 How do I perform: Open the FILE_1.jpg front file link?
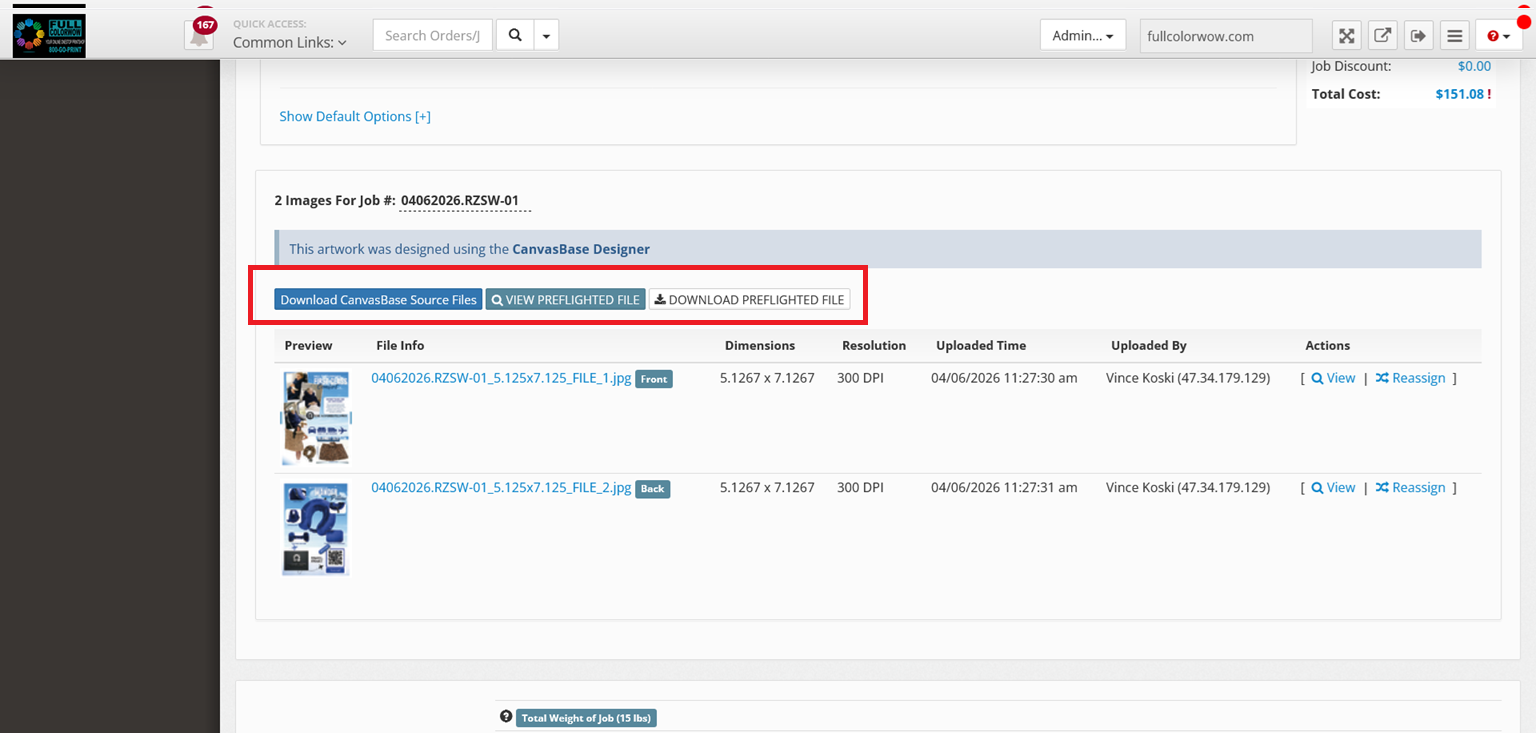(501, 378)
